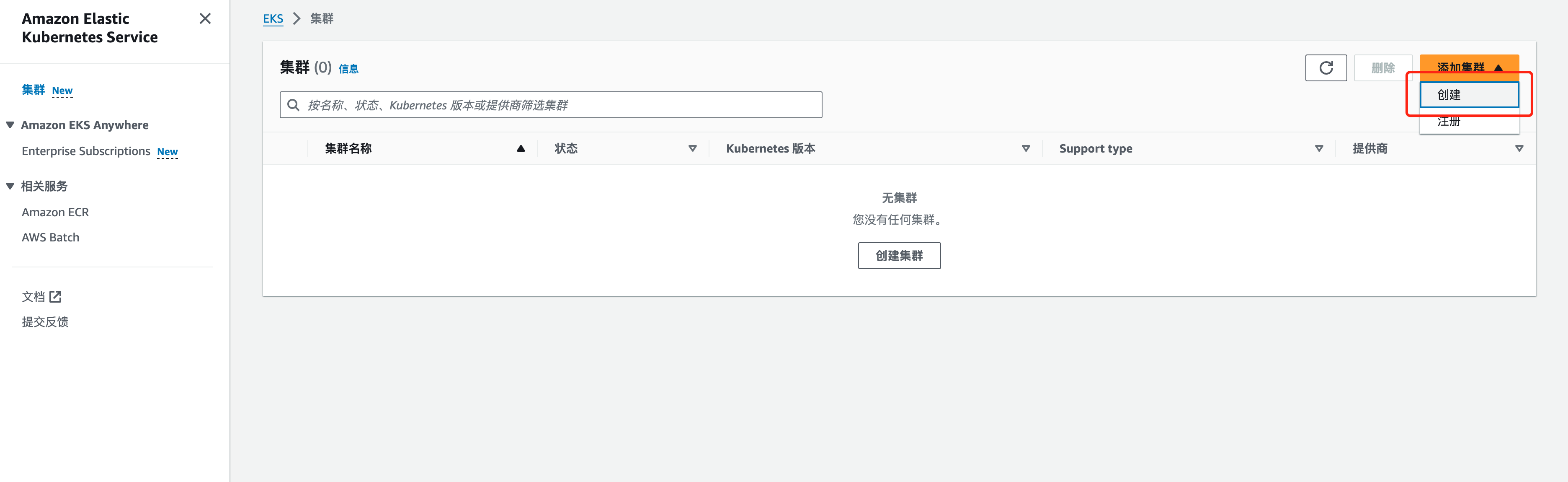Click the disabled 删除 button

coord(1383,67)
